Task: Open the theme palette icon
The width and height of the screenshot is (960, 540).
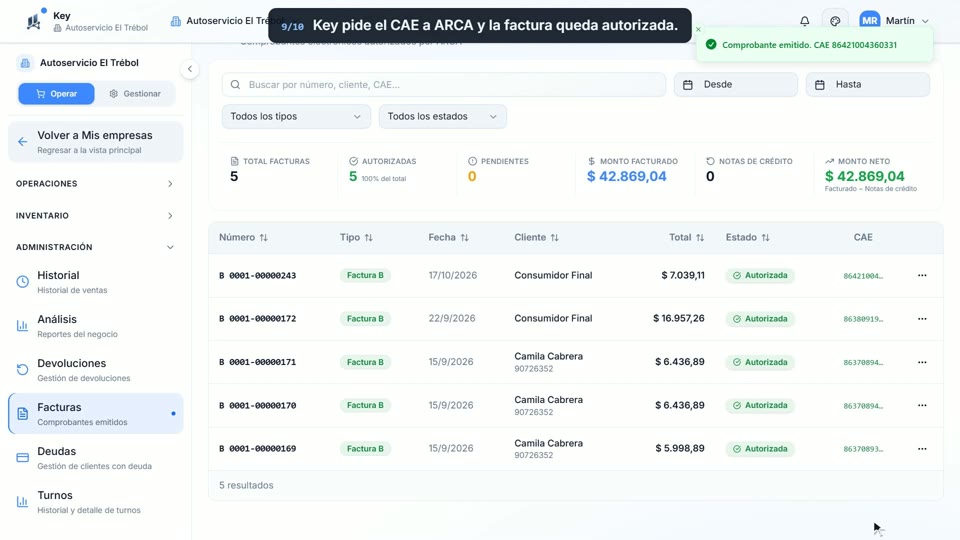Action: [835, 21]
